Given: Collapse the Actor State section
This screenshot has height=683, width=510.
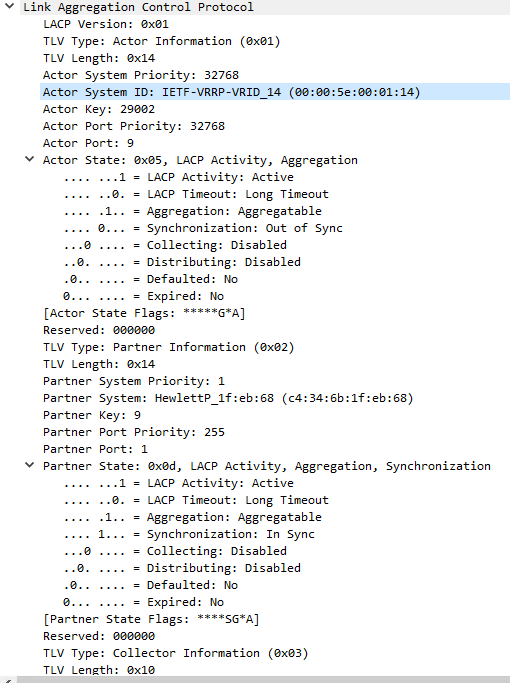Looking at the screenshot, I should pyautogui.click(x=30, y=159).
